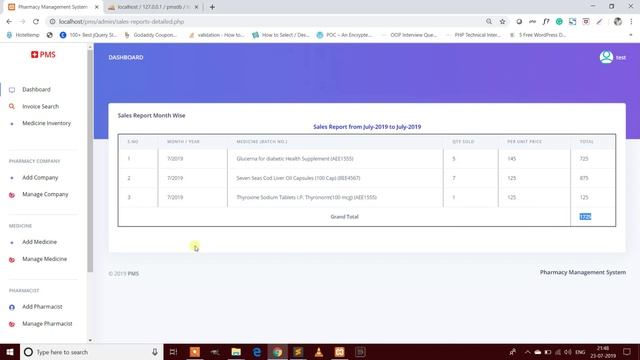
Task: Expand the bookmarks bar overflow arrow
Action: click(x=631, y=35)
